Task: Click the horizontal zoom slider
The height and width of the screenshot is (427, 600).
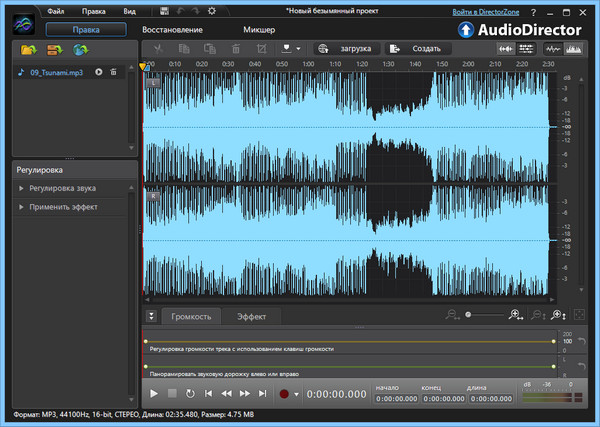Action: coord(487,316)
